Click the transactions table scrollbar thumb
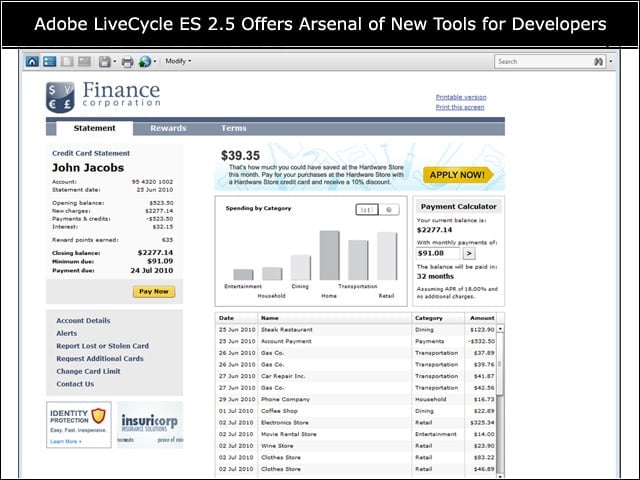The height and width of the screenshot is (480, 640). (x=500, y=364)
